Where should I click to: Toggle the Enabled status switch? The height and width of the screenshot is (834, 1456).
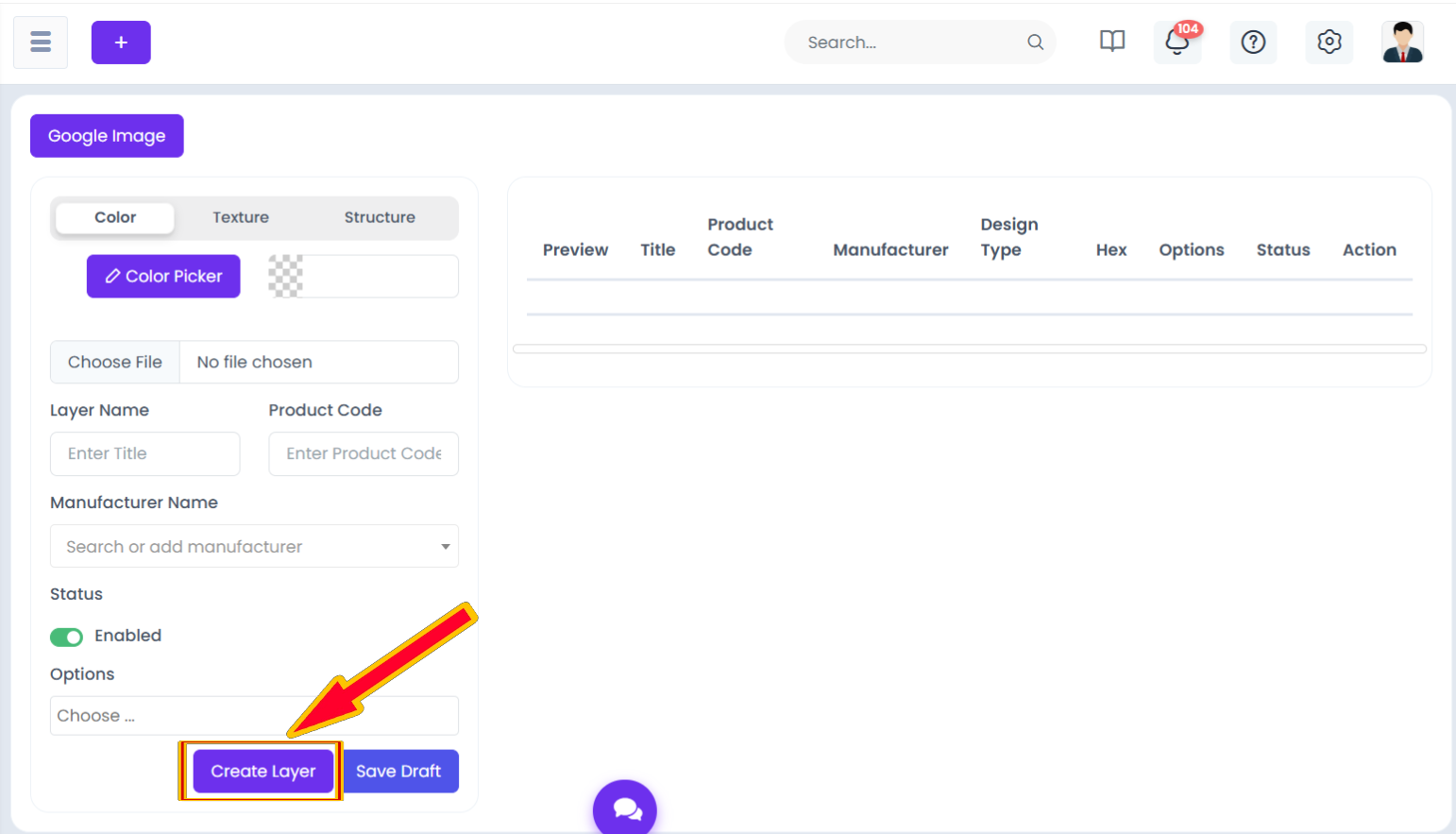click(x=66, y=637)
